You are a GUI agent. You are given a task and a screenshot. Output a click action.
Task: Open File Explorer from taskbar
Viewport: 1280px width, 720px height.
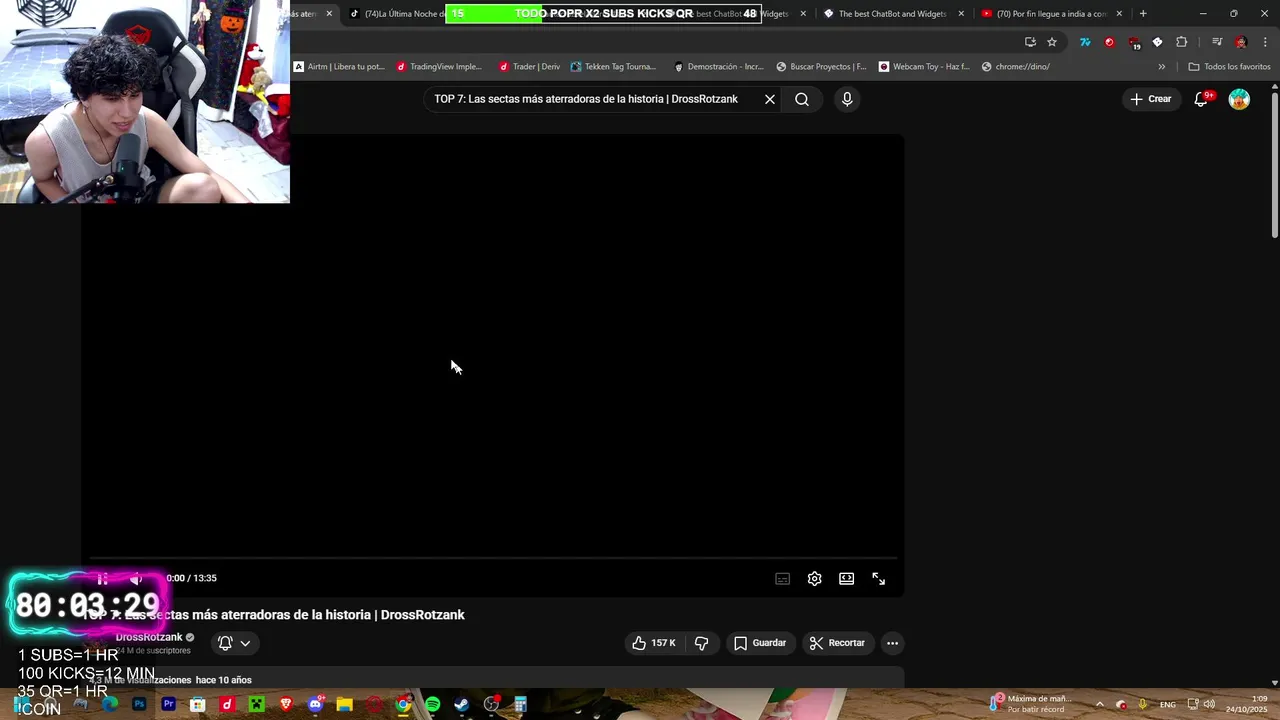click(344, 704)
